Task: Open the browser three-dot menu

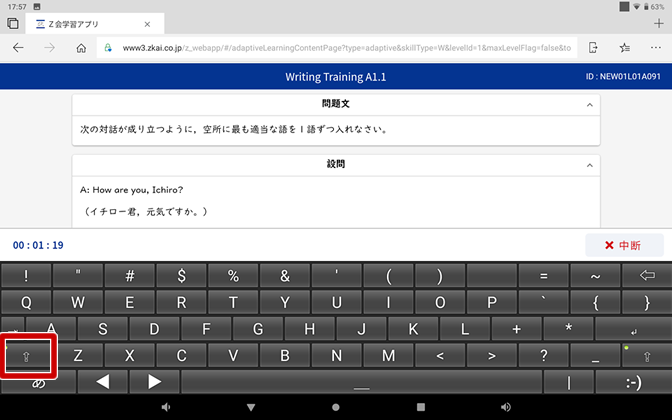Action: [656, 48]
